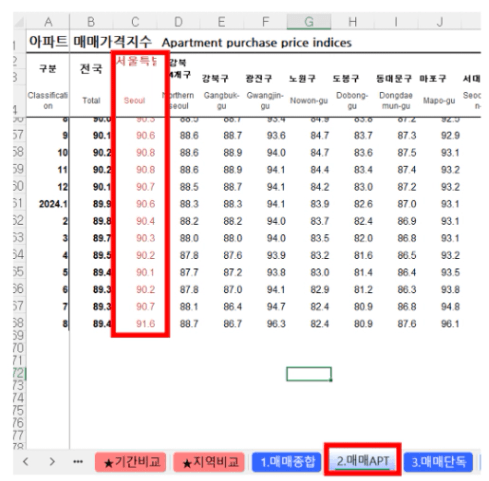Click the Gwangjin-gu header label

[265, 100]
